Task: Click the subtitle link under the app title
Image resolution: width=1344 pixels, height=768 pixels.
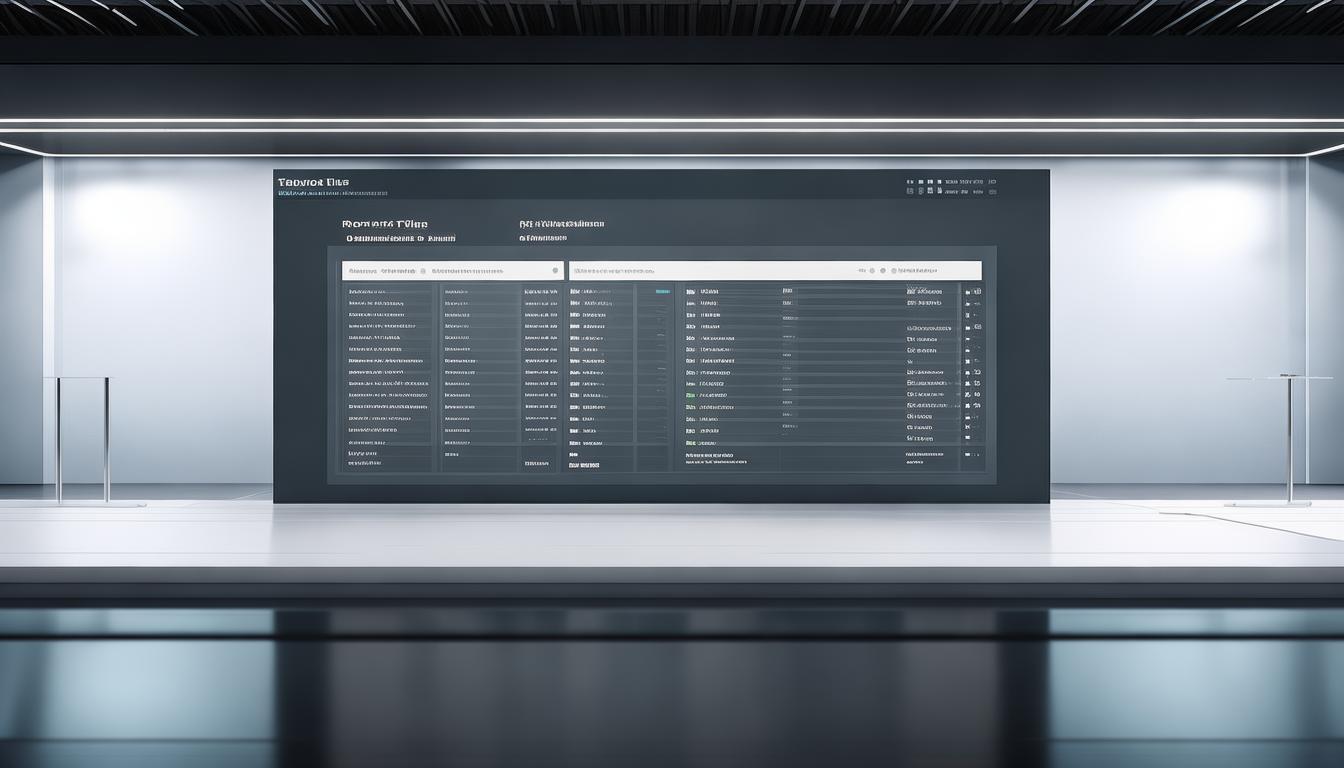Action: tap(332, 194)
